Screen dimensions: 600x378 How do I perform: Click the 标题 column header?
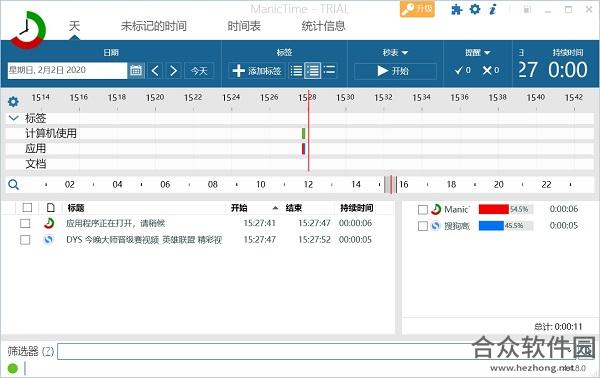pos(76,208)
